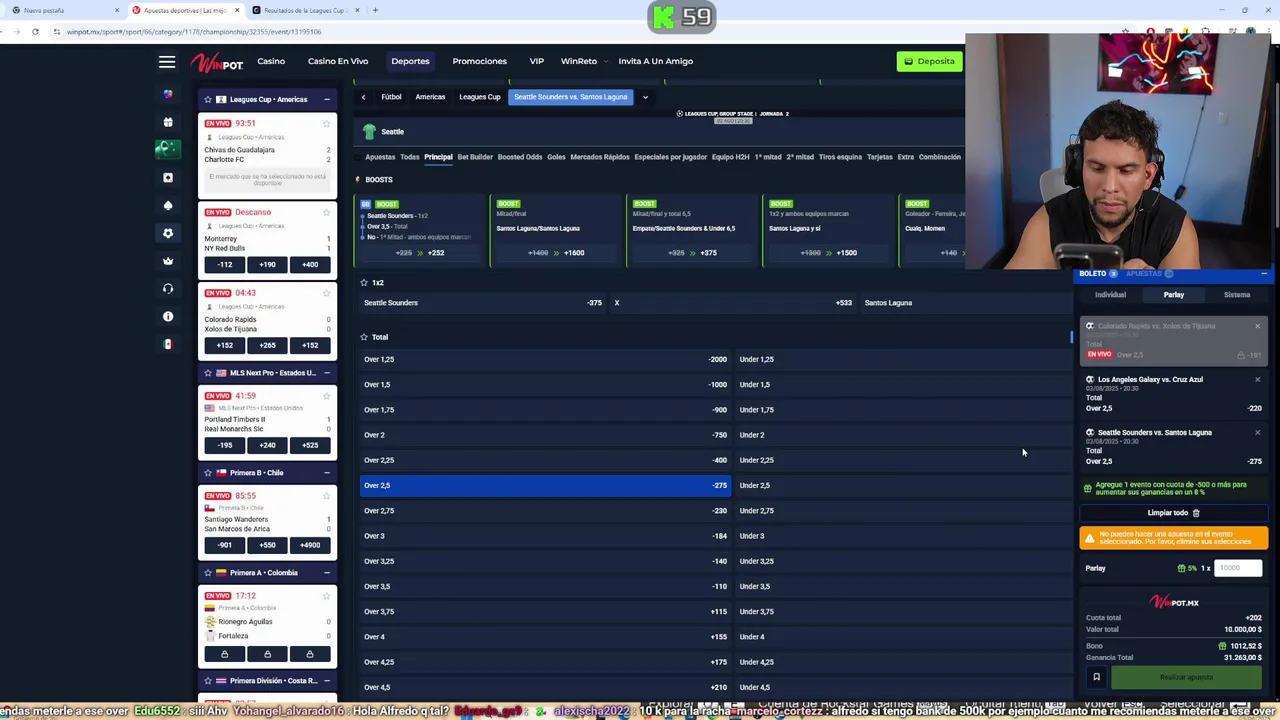The width and height of the screenshot is (1280, 720).
Task: Switch to Bet Builder market tab
Action: pos(475,157)
